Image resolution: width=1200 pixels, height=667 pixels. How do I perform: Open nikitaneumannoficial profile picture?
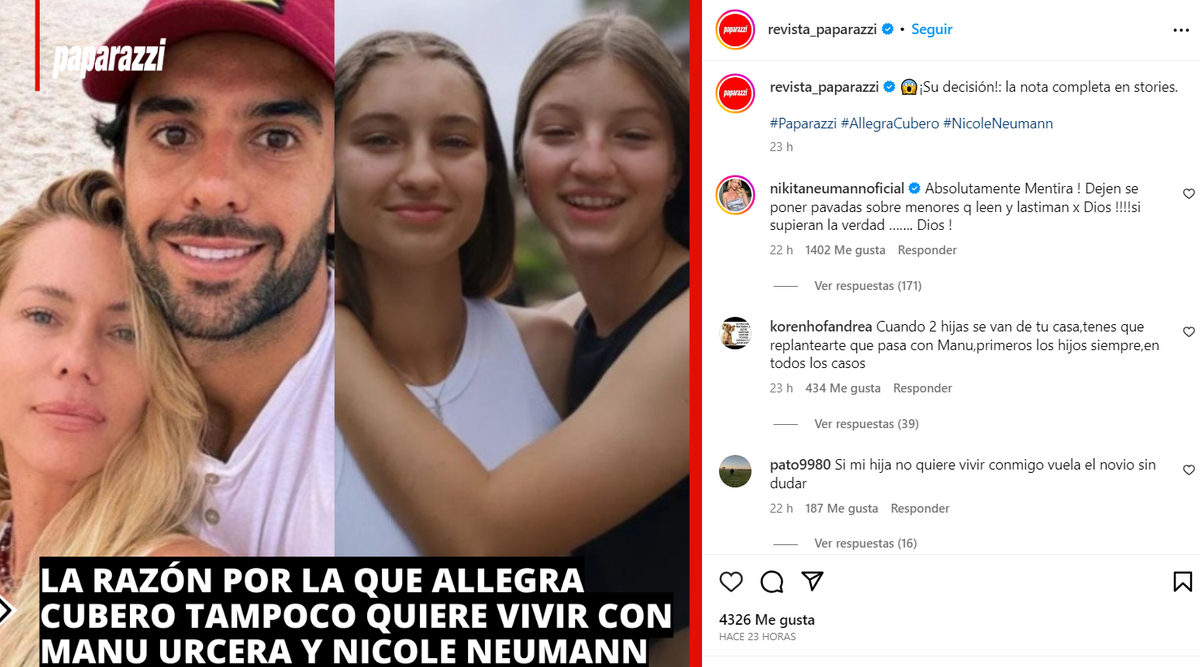click(x=735, y=194)
